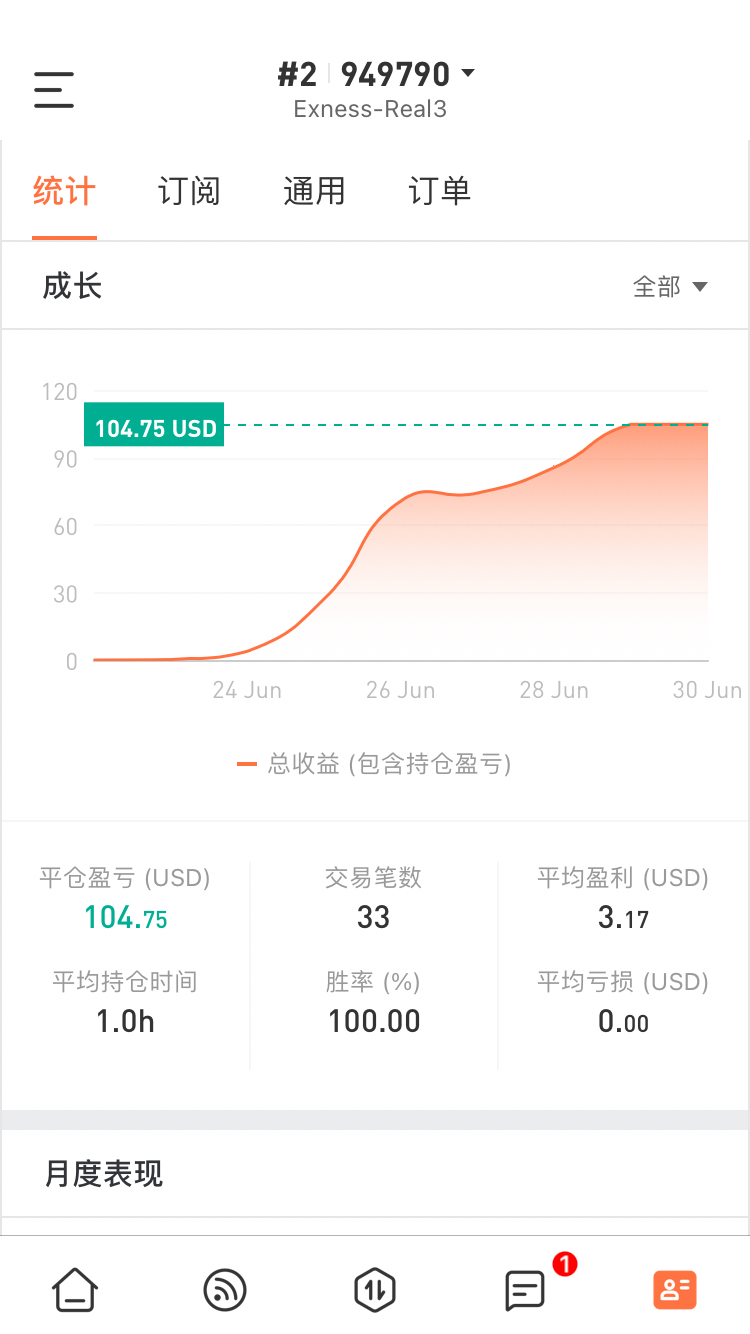Image resolution: width=750 pixels, height=1334 pixels.
Task: Switch to the 通用 tab
Action: point(314,191)
